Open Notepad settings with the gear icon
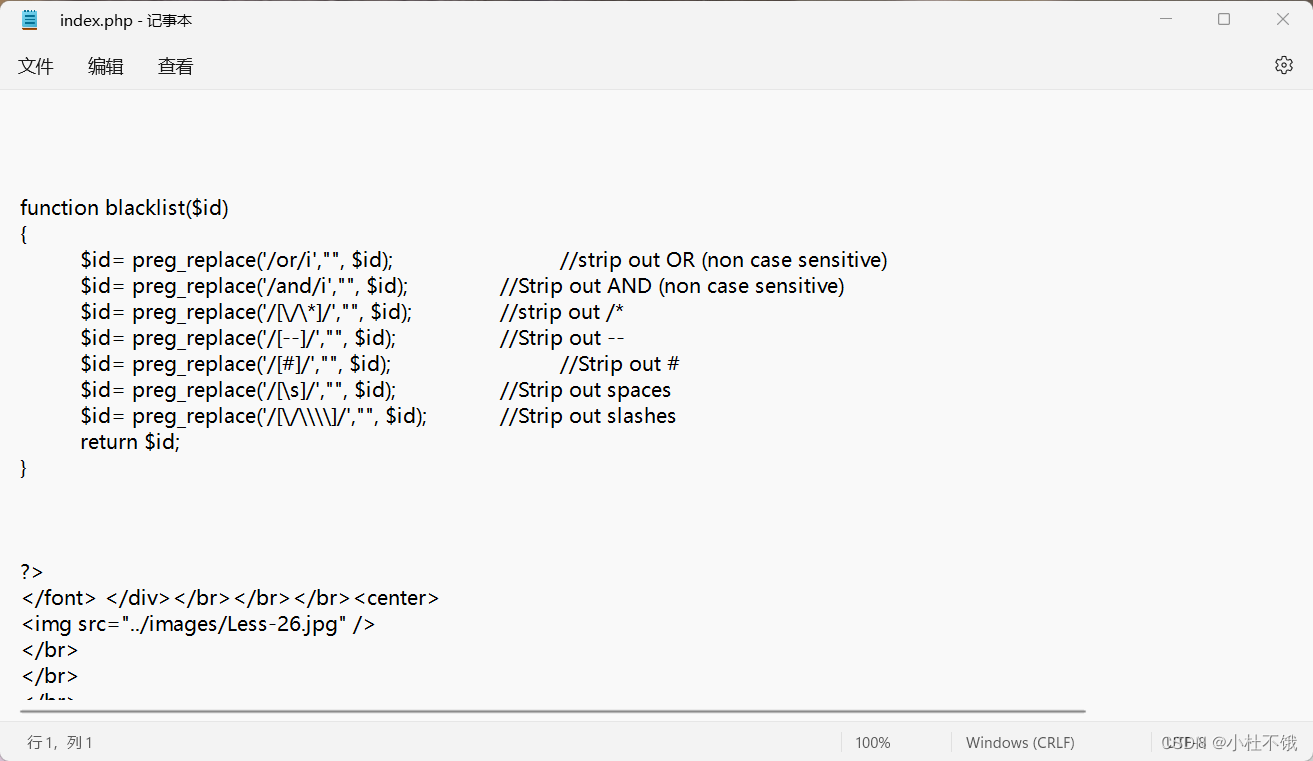Image resolution: width=1313 pixels, height=761 pixels. click(1284, 64)
